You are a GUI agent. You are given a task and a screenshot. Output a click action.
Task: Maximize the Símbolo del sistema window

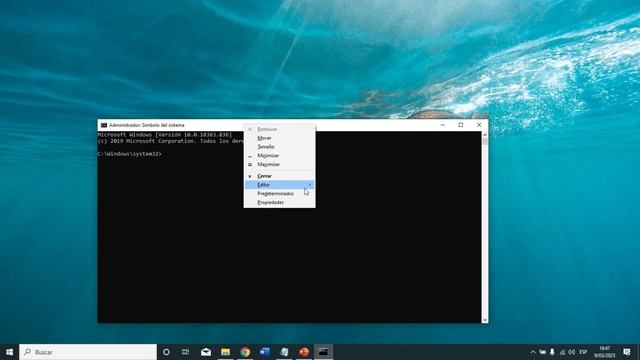coord(461,125)
